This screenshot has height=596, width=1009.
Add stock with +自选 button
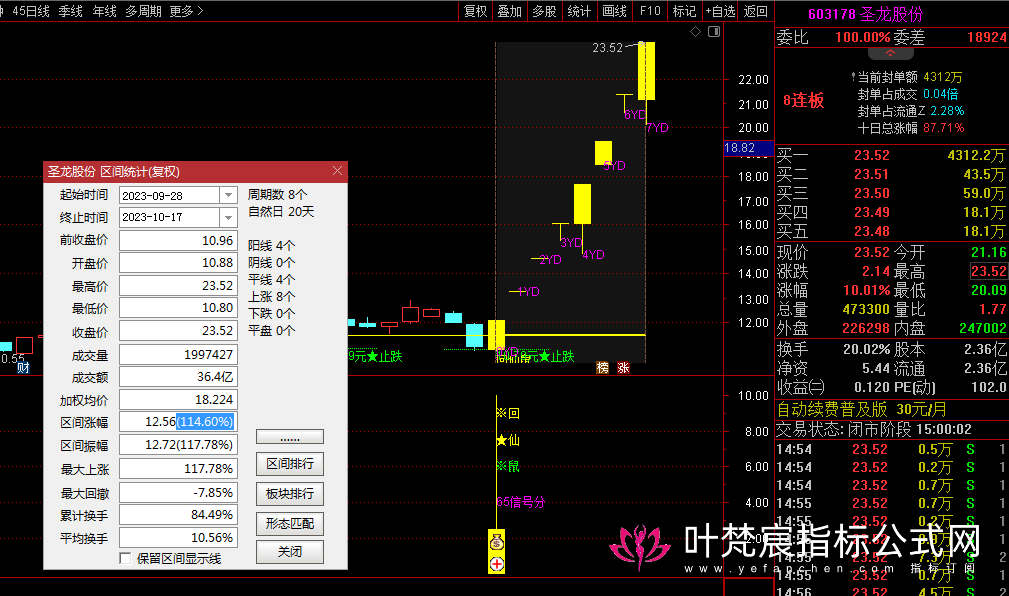point(720,11)
